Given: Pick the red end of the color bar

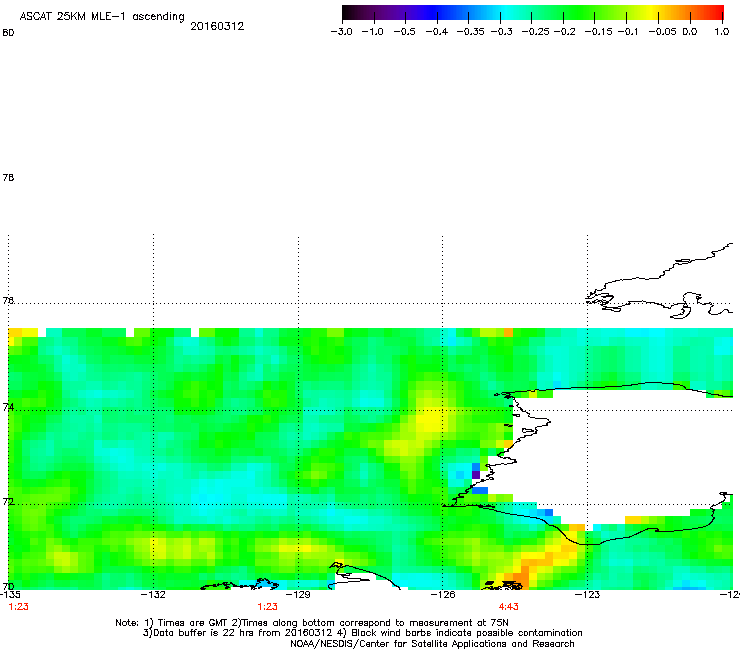Looking at the screenshot, I should click(716, 12).
